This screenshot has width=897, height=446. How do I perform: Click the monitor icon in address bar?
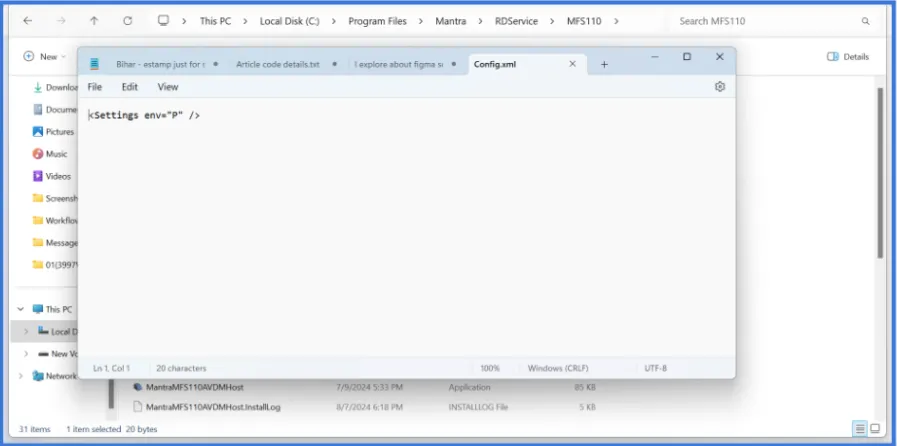pos(164,21)
